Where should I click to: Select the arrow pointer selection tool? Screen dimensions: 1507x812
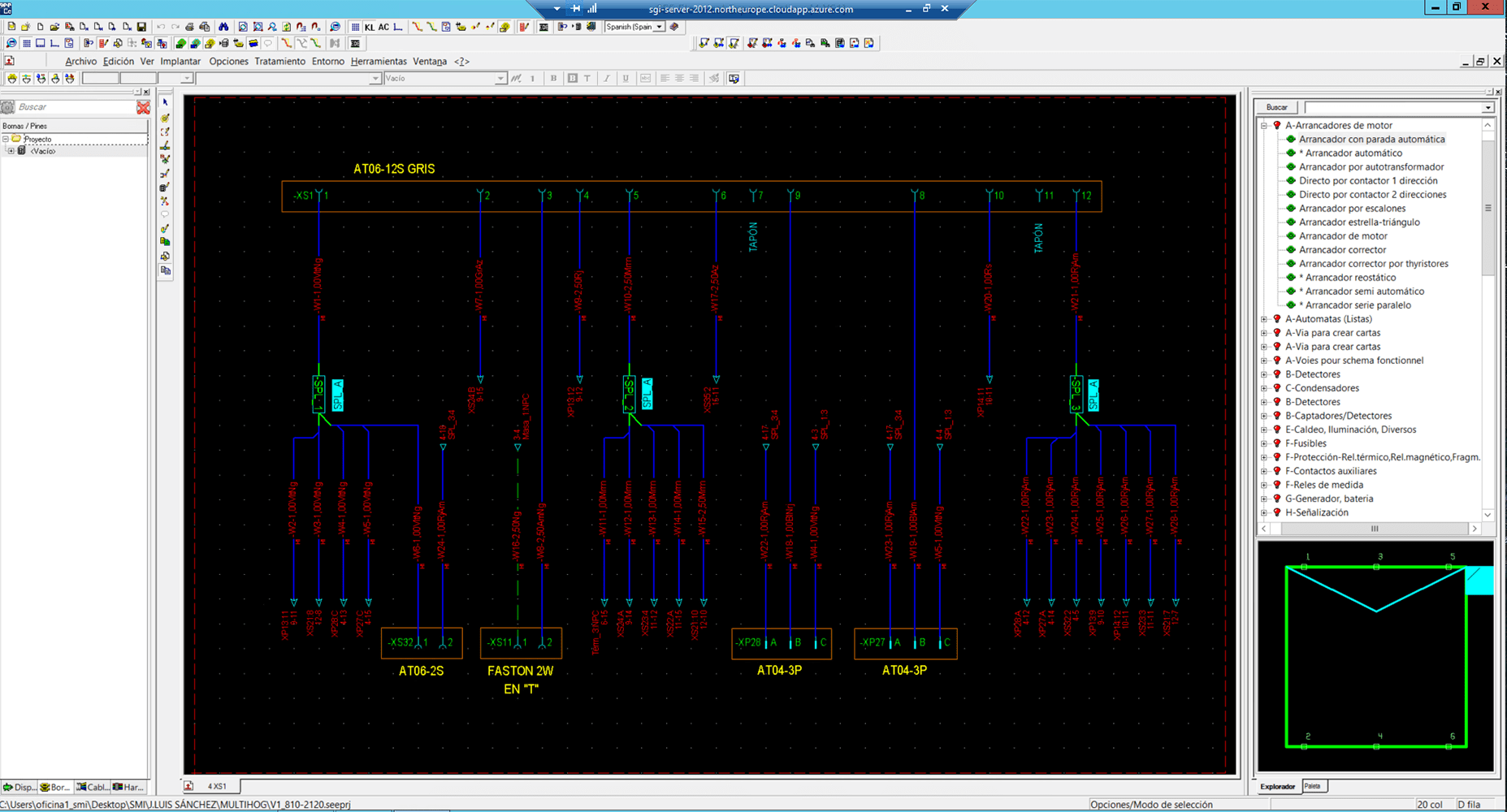(165, 103)
